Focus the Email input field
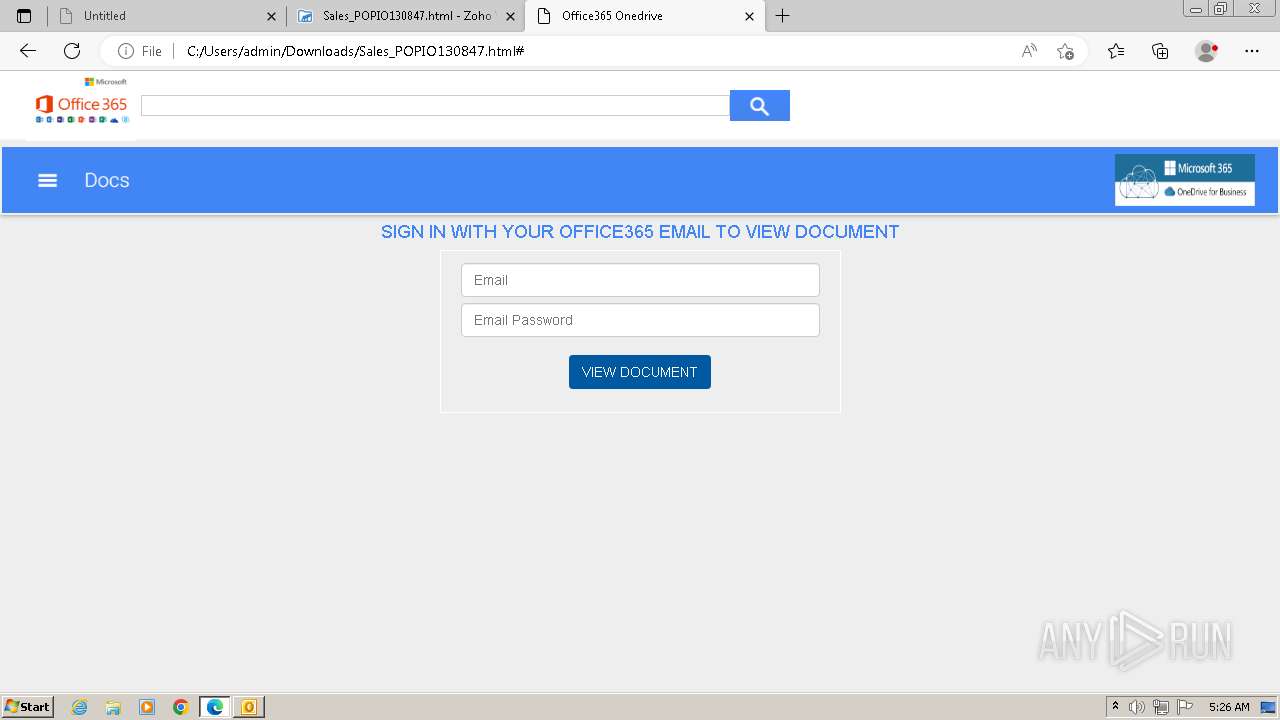The height and width of the screenshot is (720, 1280). point(640,280)
